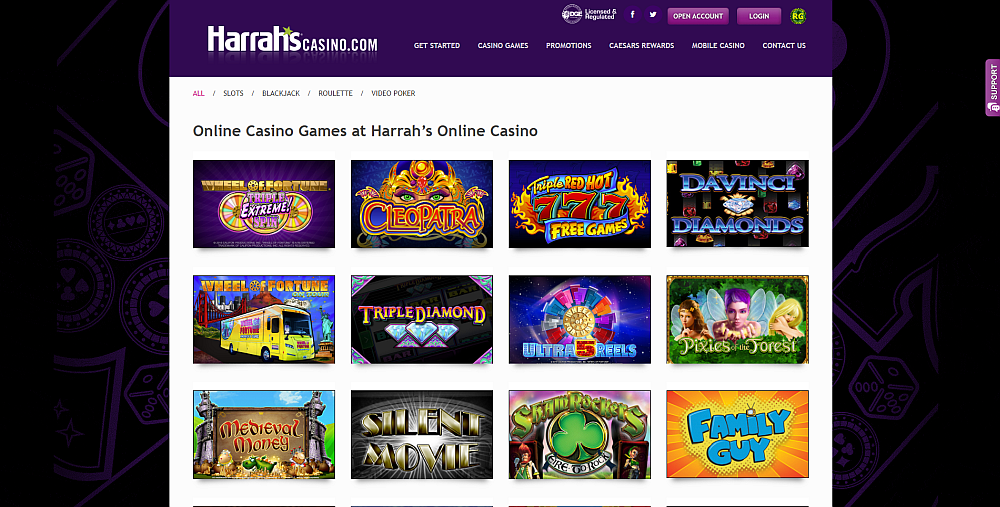
Task: Click the Harrah's Casino logo
Action: 292,41
